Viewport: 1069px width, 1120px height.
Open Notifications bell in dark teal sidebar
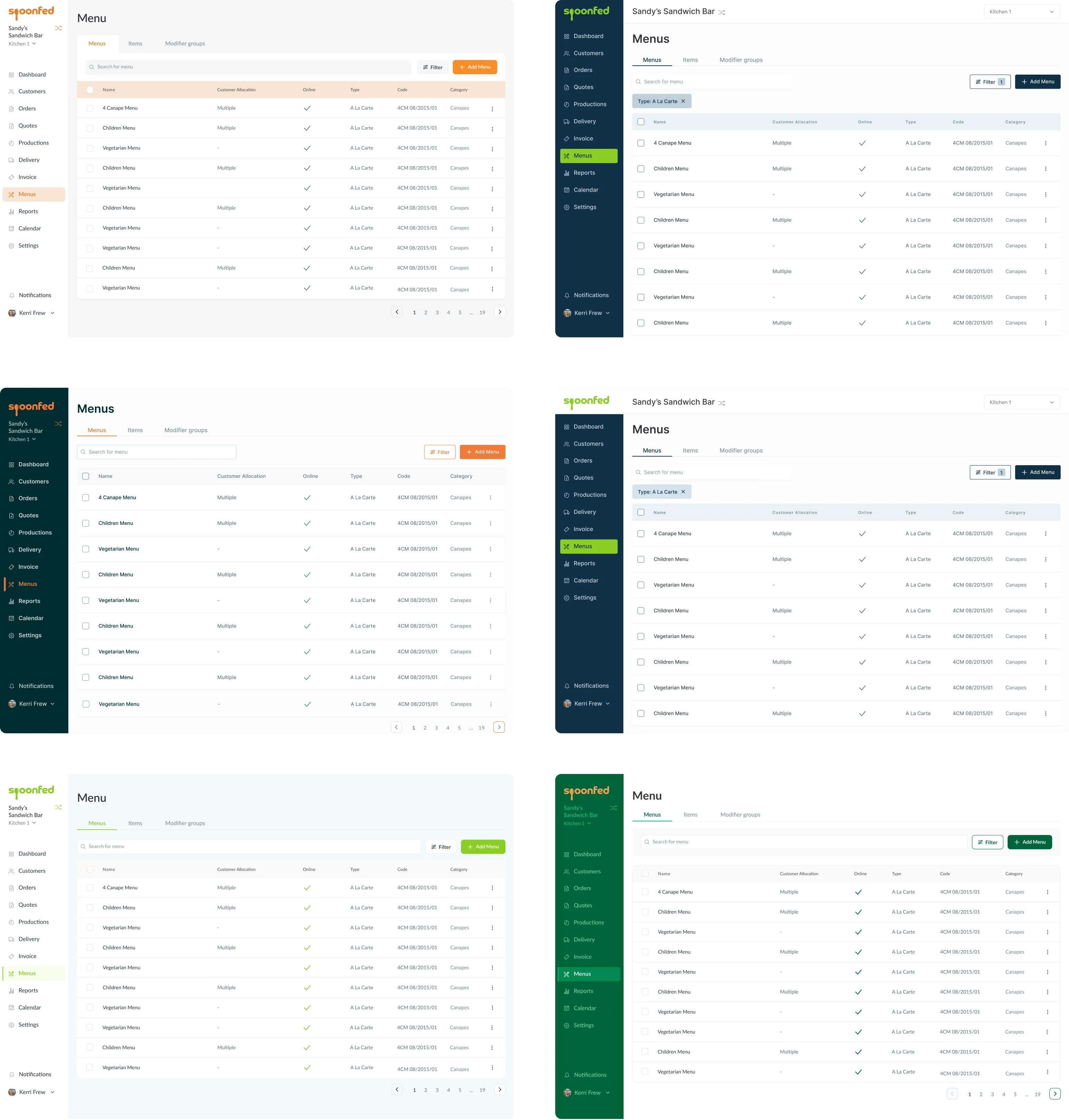[11, 686]
